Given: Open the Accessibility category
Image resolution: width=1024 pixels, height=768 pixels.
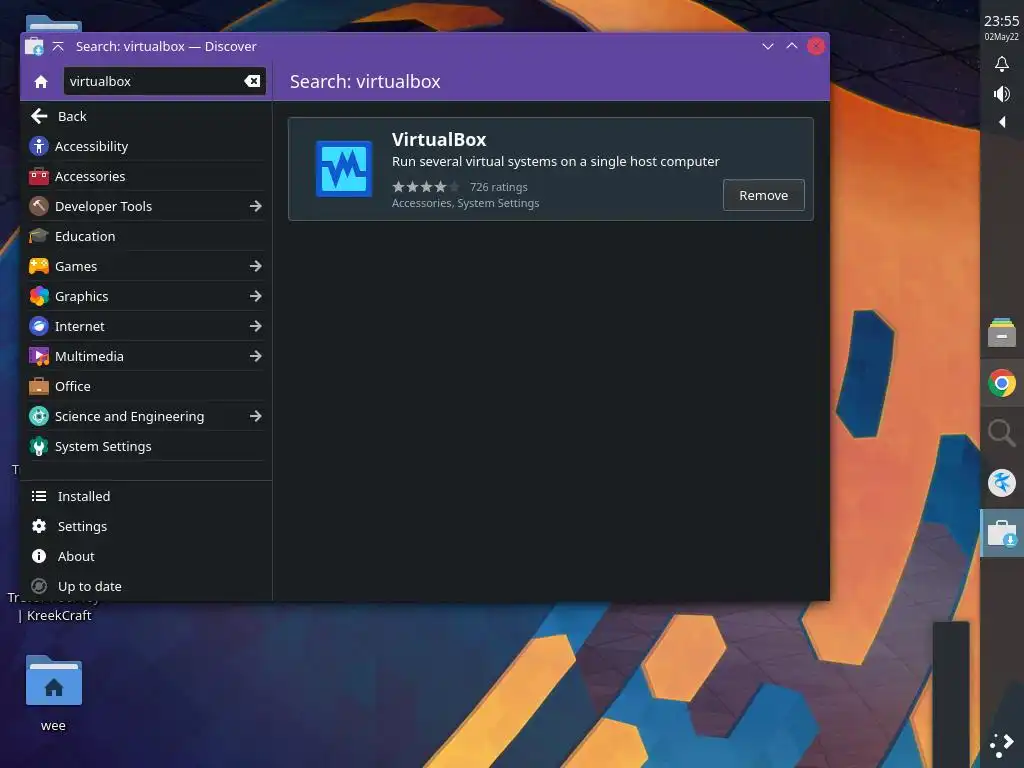Looking at the screenshot, I should click(146, 146).
